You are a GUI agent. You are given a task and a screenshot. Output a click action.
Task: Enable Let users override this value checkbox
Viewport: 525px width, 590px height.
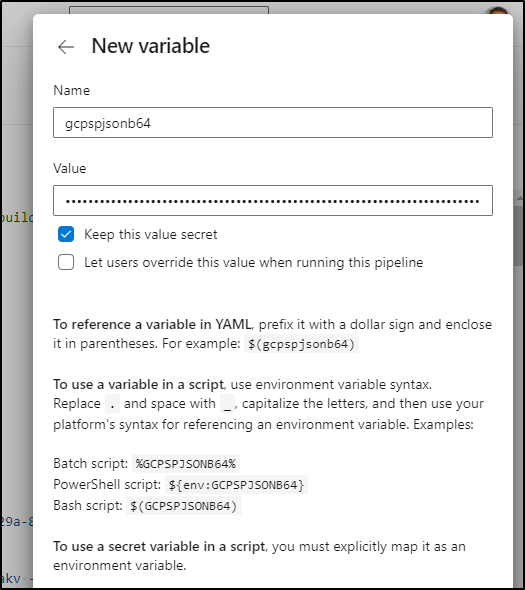(x=66, y=262)
